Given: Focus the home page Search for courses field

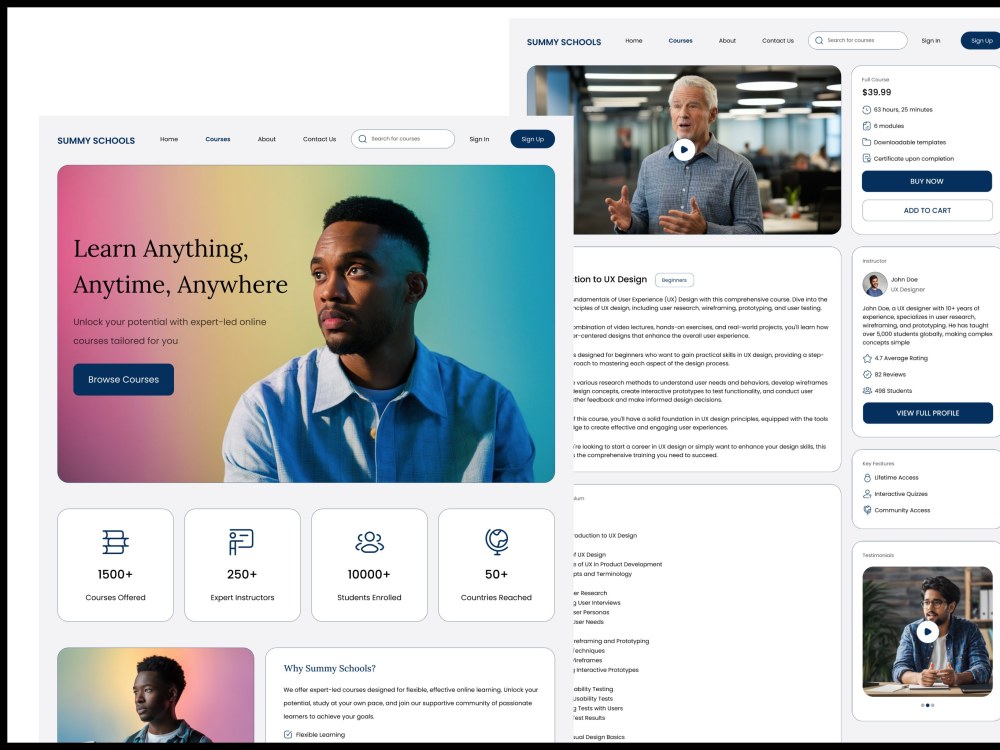Looking at the screenshot, I should click(403, 139).
